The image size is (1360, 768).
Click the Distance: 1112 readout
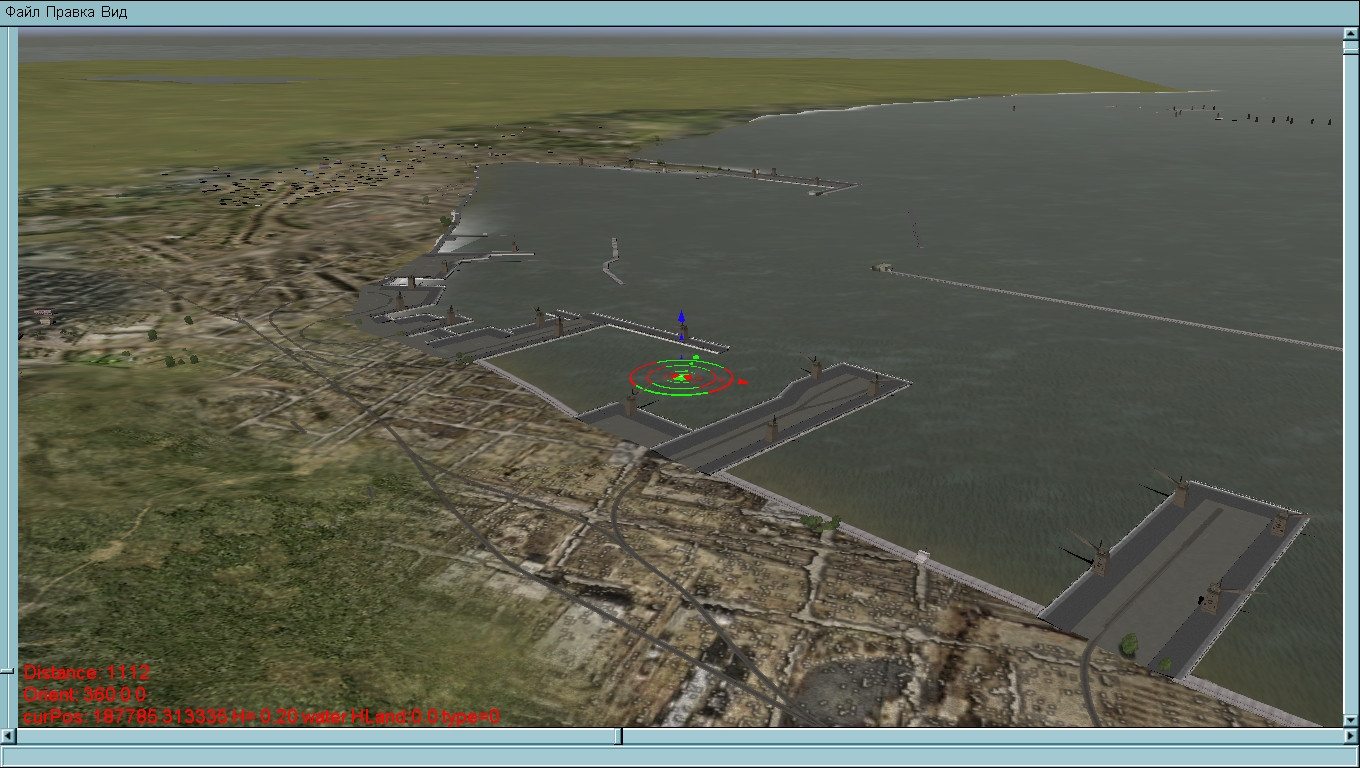pyautogui.click(x=87, y=673)
